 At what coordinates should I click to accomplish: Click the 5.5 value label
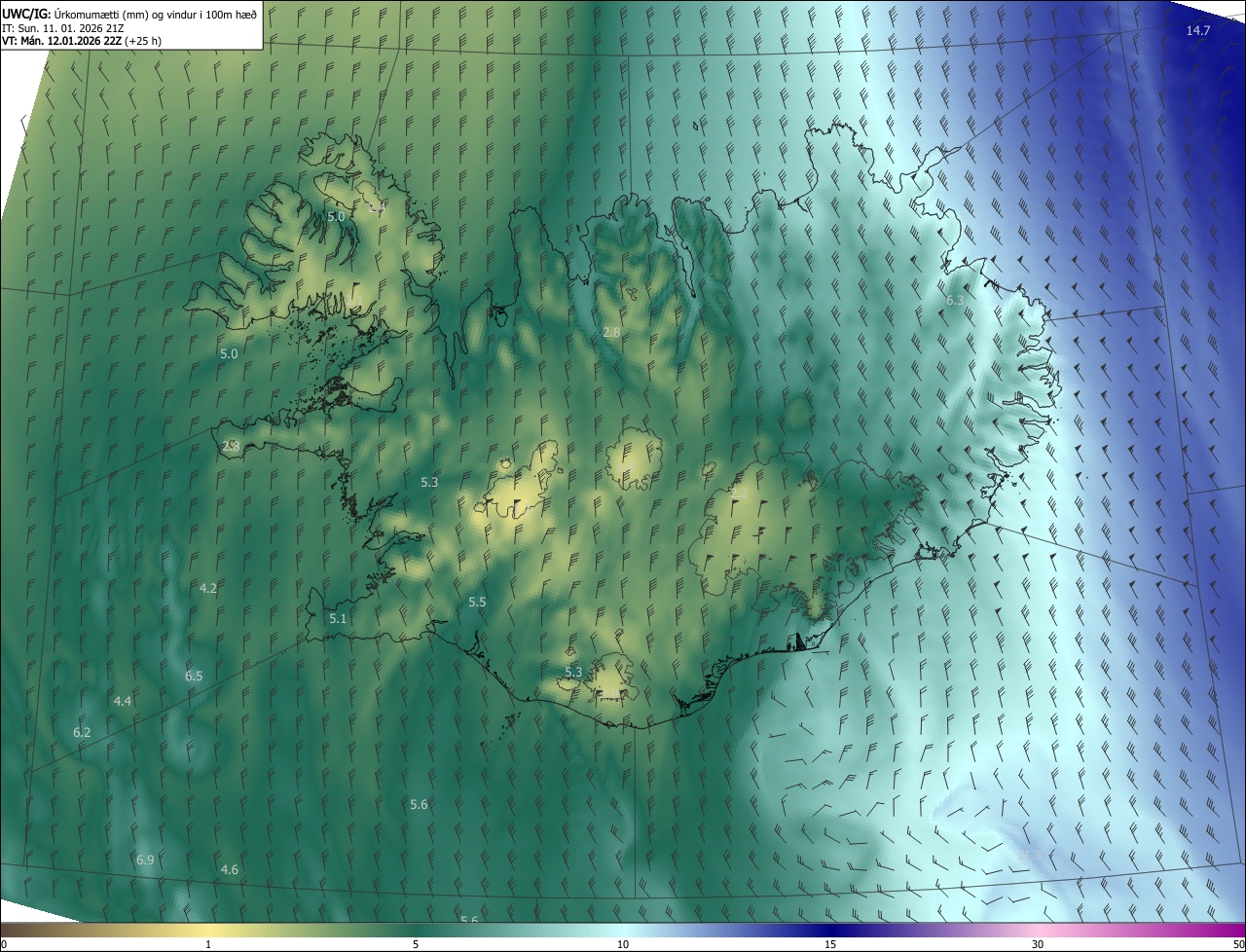point(477,603)
